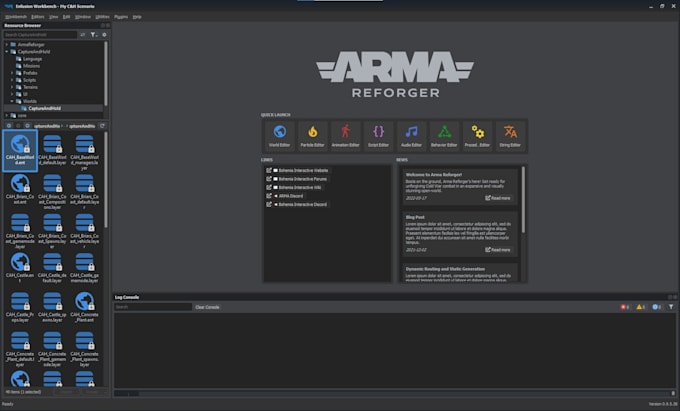
Task: Open the Resource Browser filter funnel
Action: tap(94, 35)
